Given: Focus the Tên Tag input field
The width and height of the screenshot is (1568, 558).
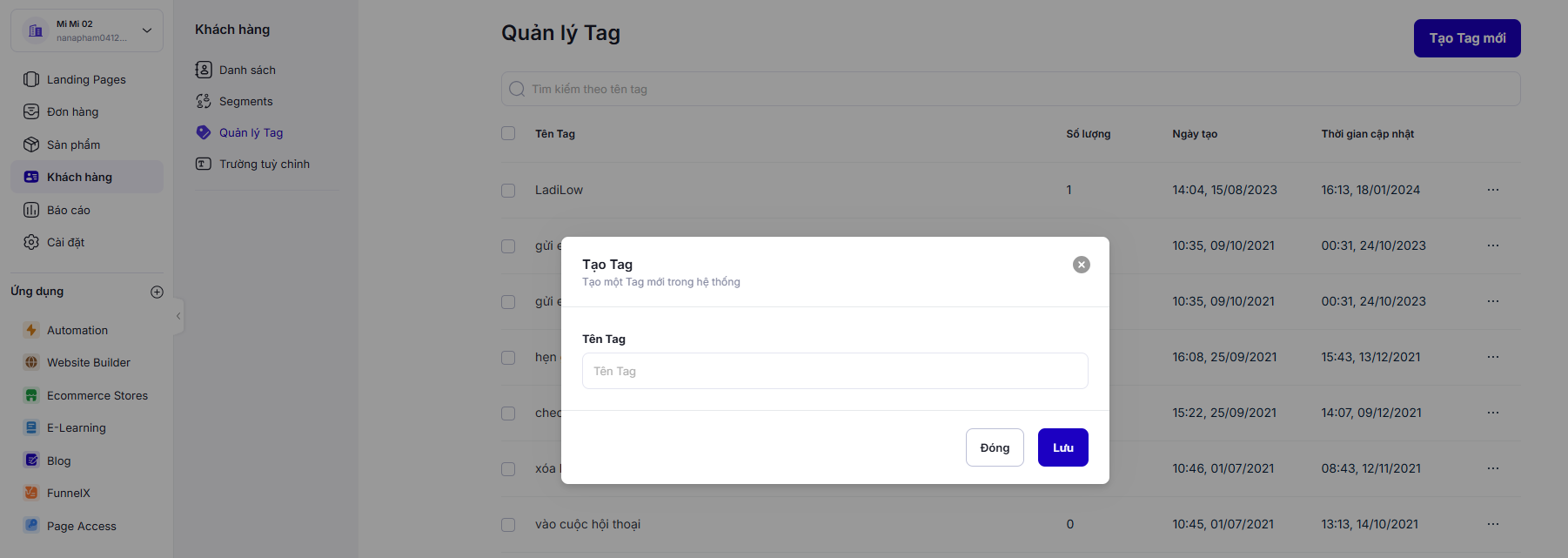Looking at the screenshot, I should [x=834, y=371].
